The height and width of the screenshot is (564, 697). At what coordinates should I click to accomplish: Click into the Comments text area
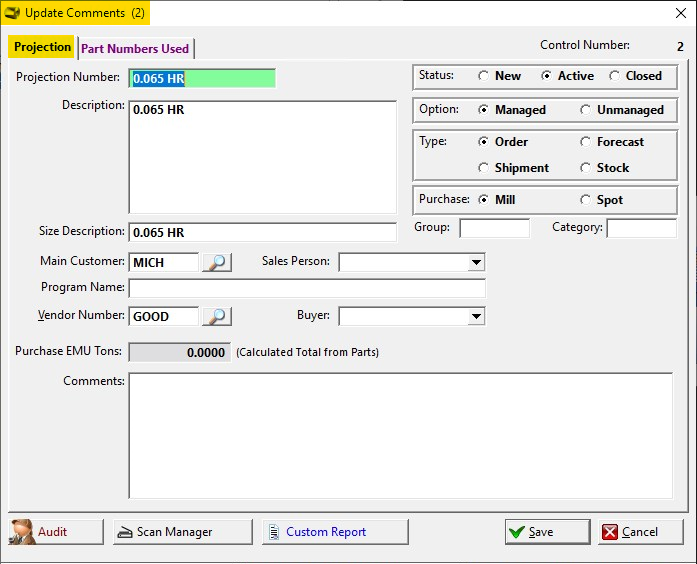pyautogui.click(x=401, y=436)
